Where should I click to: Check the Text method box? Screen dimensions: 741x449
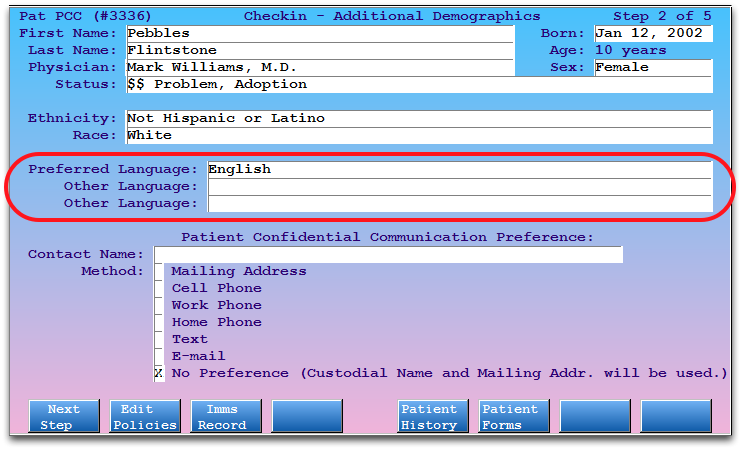[159, 339]
